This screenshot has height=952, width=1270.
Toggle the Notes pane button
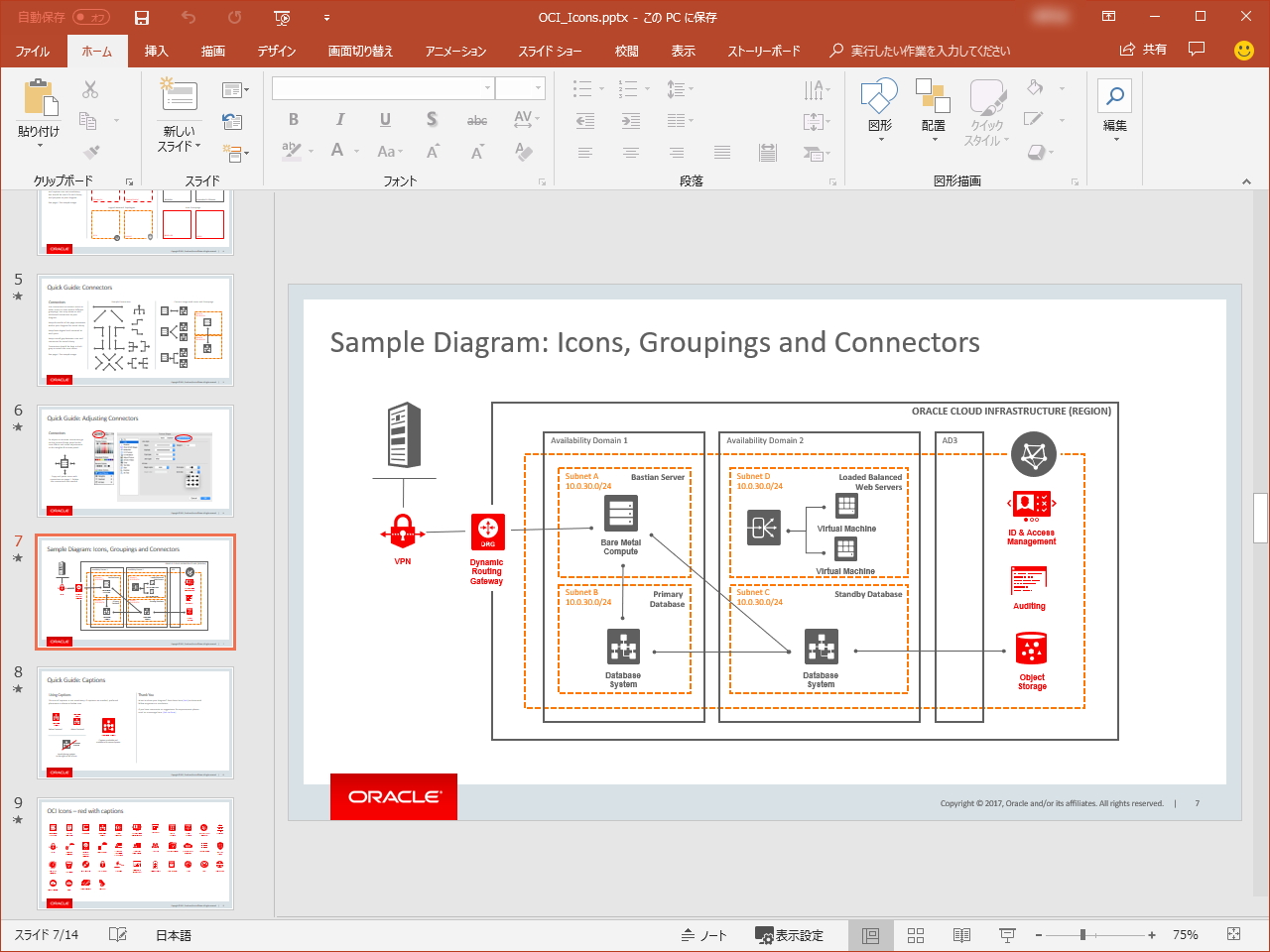point(703,935)
